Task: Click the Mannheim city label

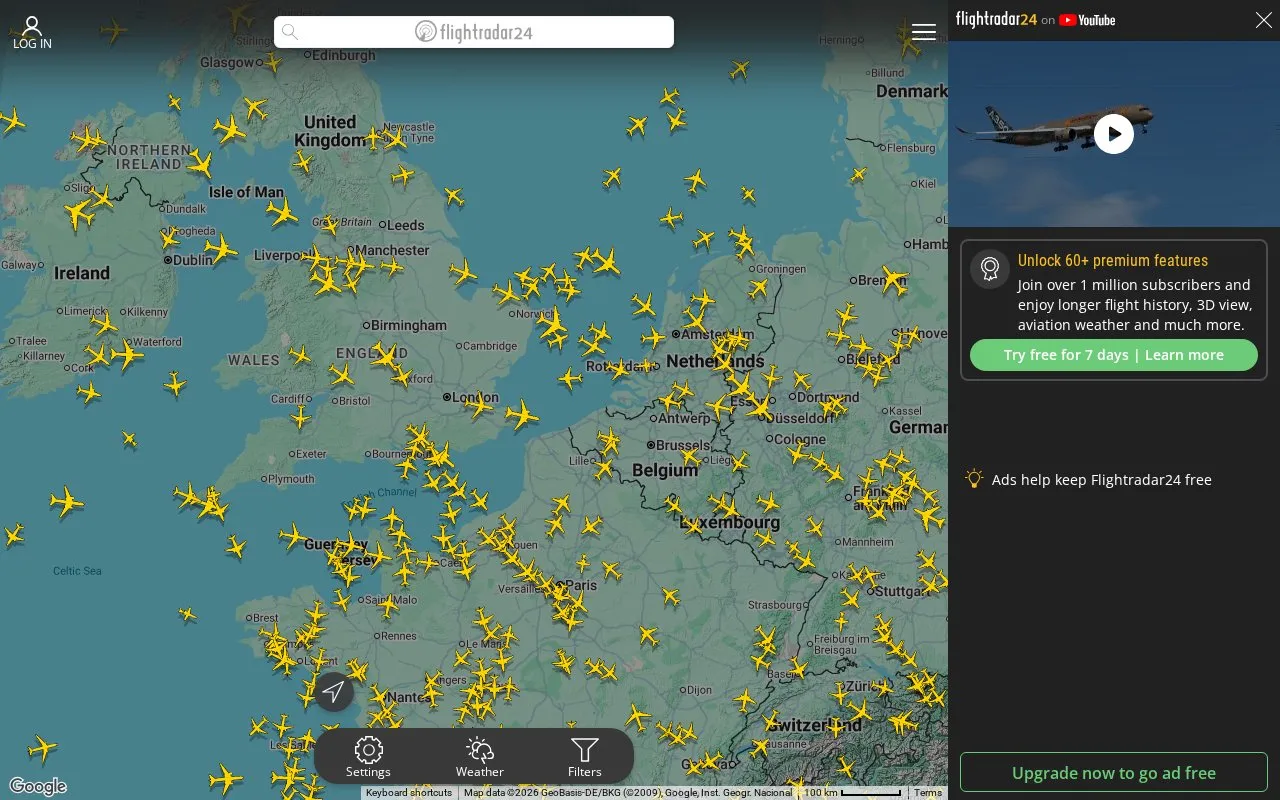Action: 867,542
